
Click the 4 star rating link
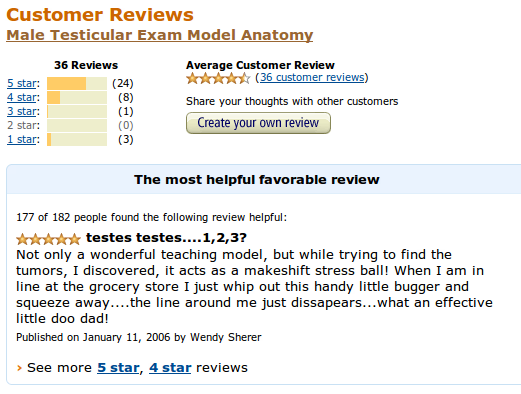22,97
